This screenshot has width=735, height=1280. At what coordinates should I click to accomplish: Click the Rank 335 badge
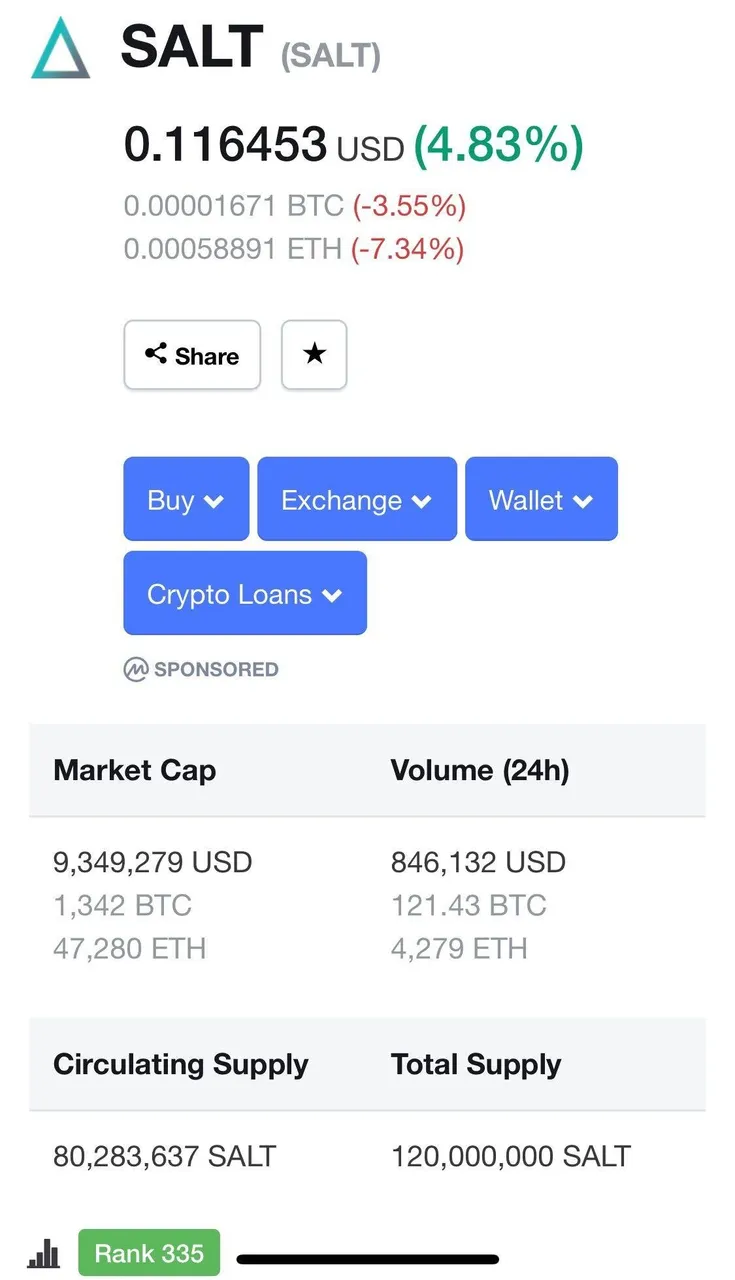[149, 1253]
